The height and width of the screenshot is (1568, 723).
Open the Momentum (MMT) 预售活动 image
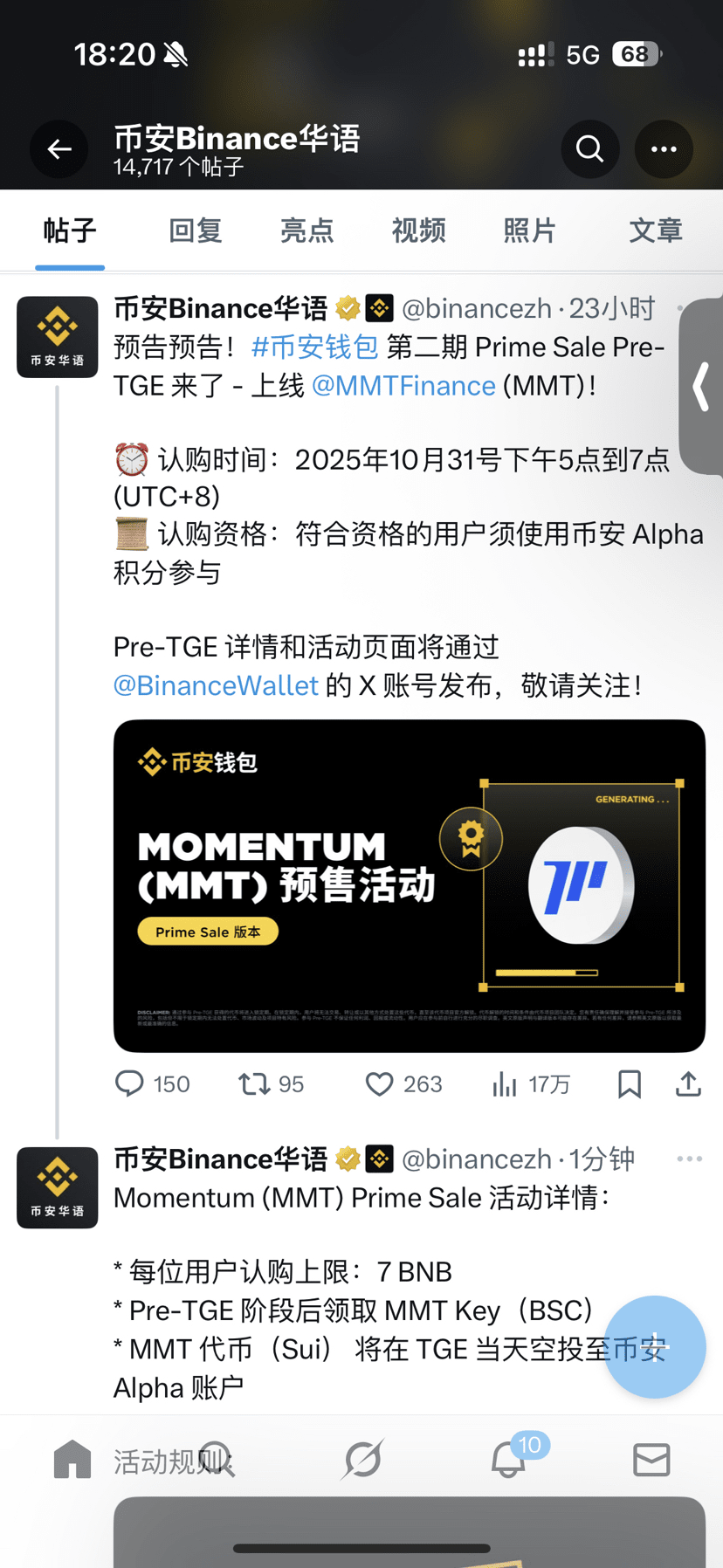[410, 886]
